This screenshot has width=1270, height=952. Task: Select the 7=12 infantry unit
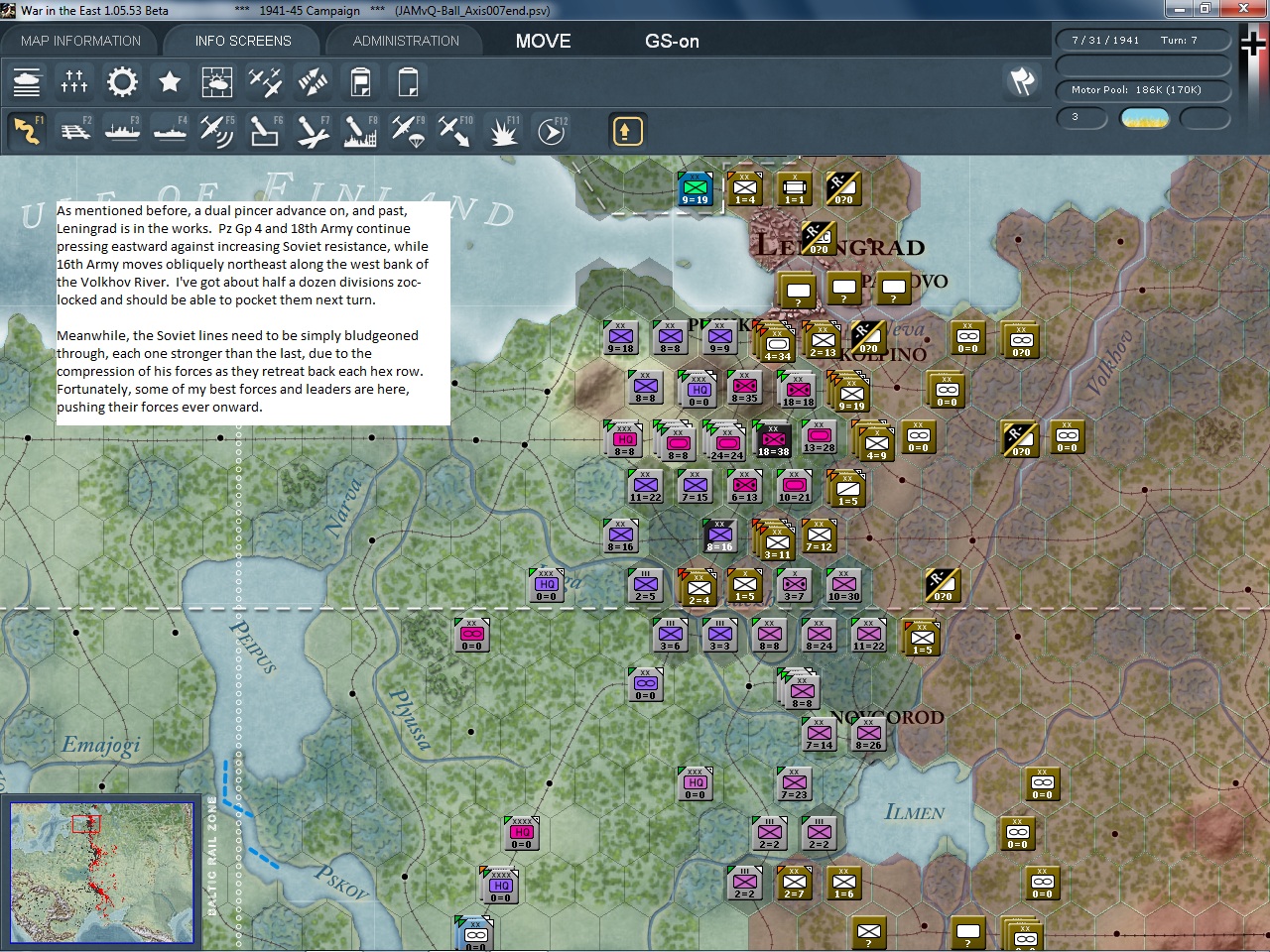point(819,535)
